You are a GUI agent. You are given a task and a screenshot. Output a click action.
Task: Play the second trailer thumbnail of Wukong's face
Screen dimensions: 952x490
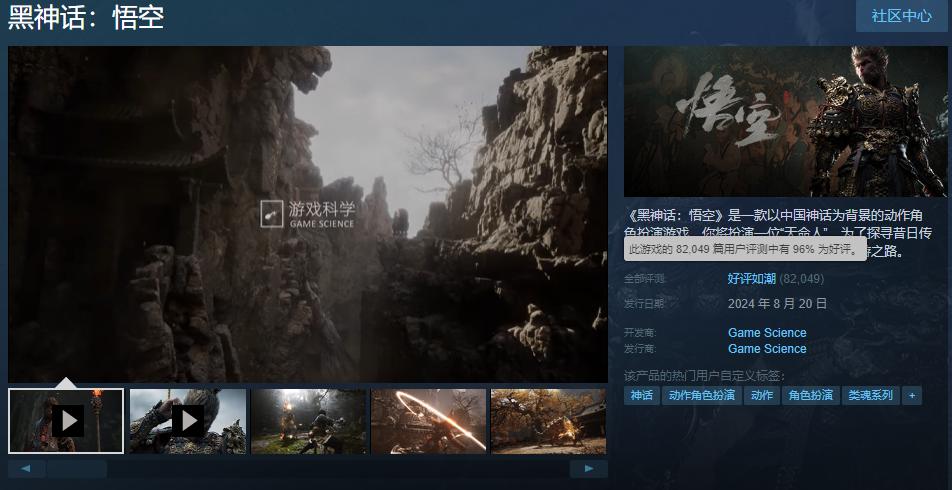click(x=188, y=421)
